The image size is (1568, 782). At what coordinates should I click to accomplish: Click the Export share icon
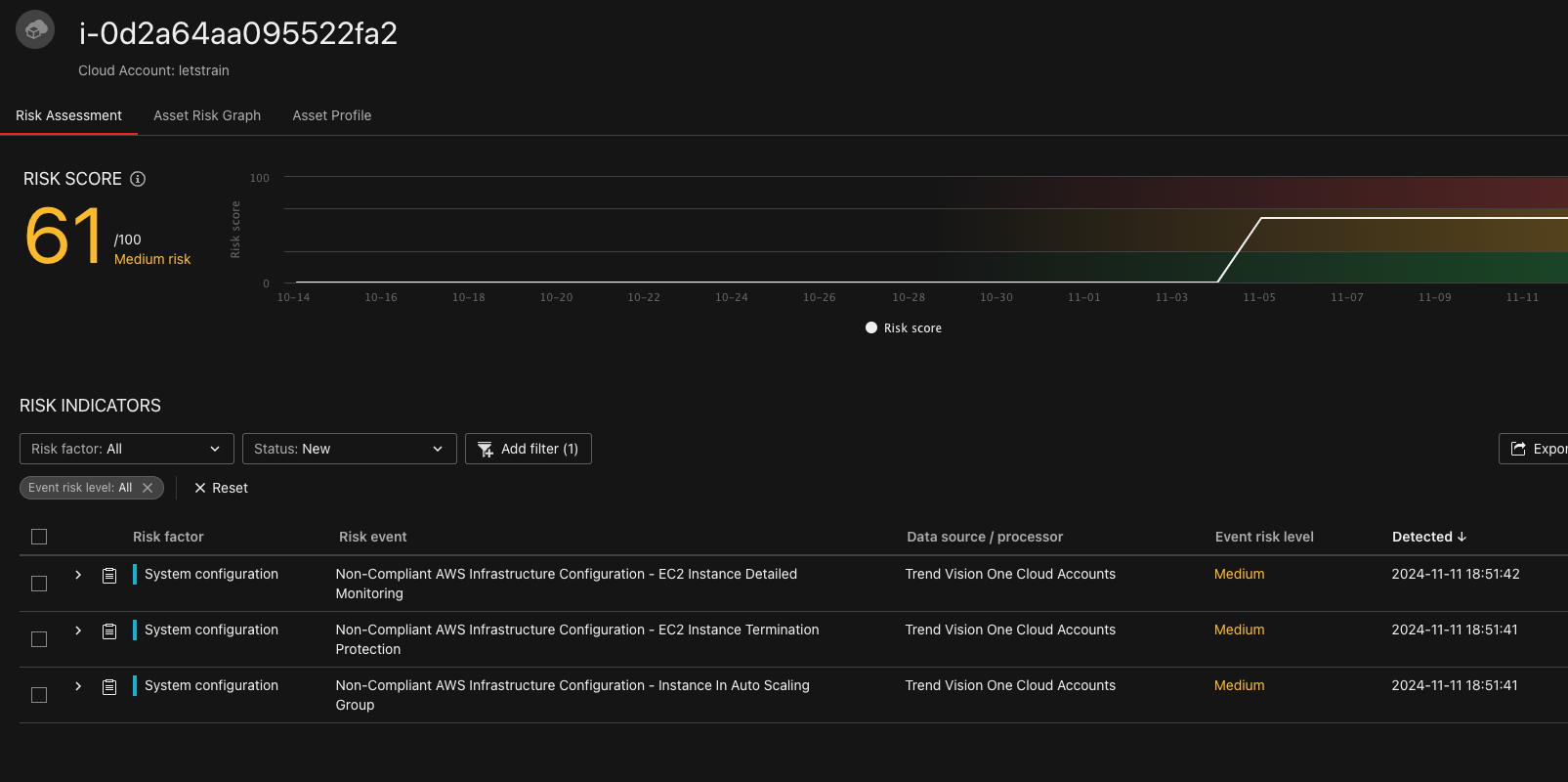point(1518,449)
